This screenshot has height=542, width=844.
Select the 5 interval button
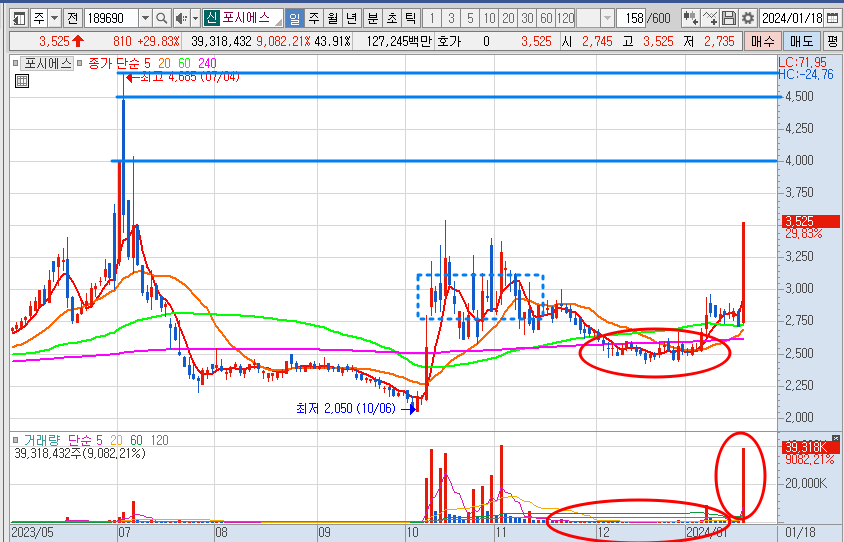[470, 18]
